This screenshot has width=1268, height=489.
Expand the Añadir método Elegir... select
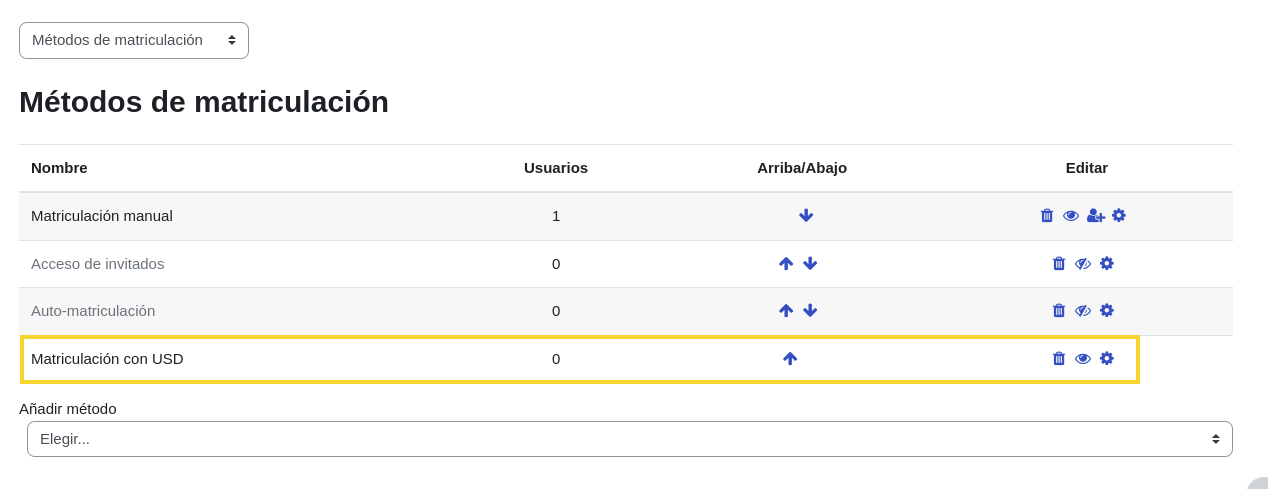[x=630, y=439]
